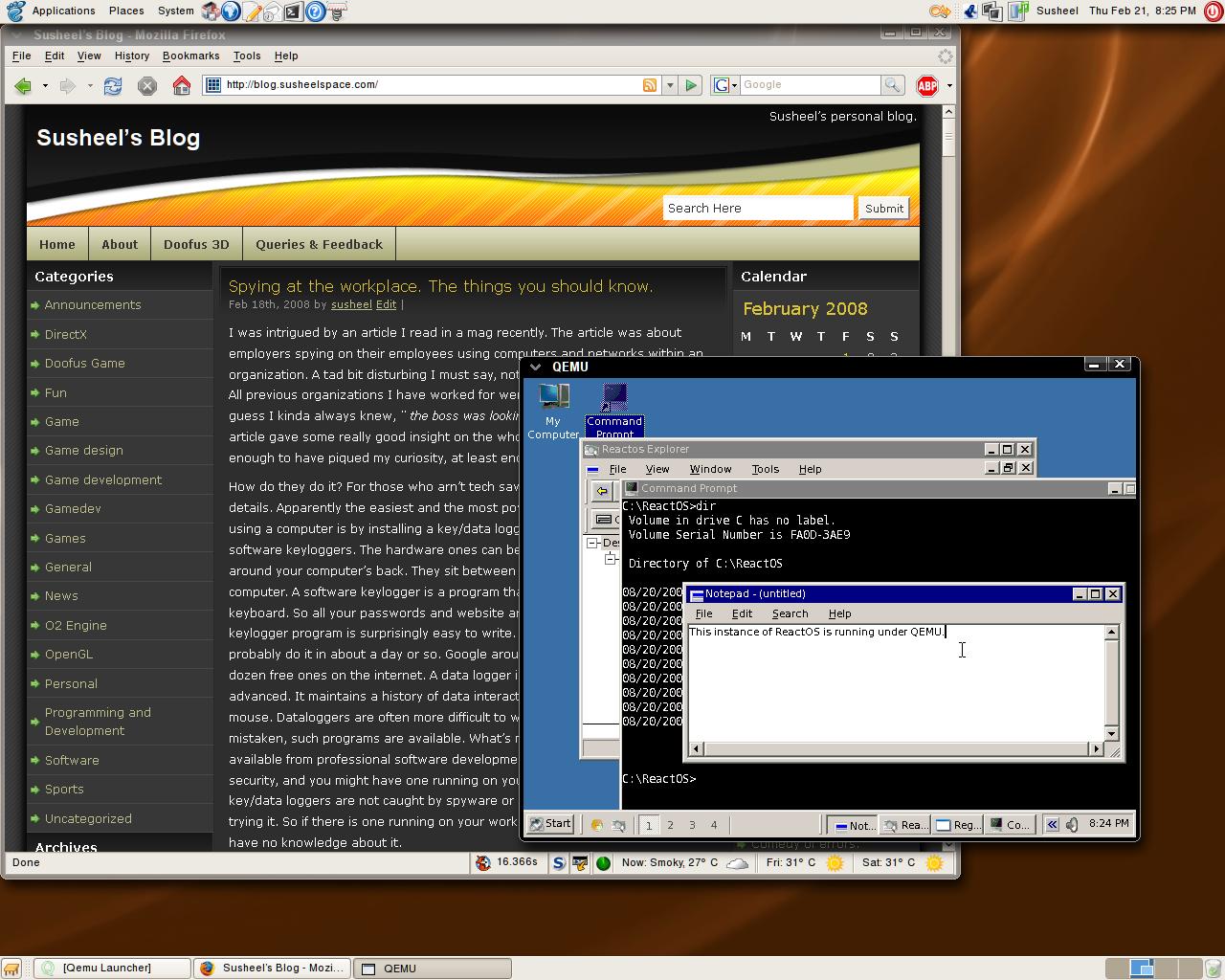This screenshot has width=1225, height=980.
Task: Click the blog 'Search Here' input field
Action: point(758,209)
